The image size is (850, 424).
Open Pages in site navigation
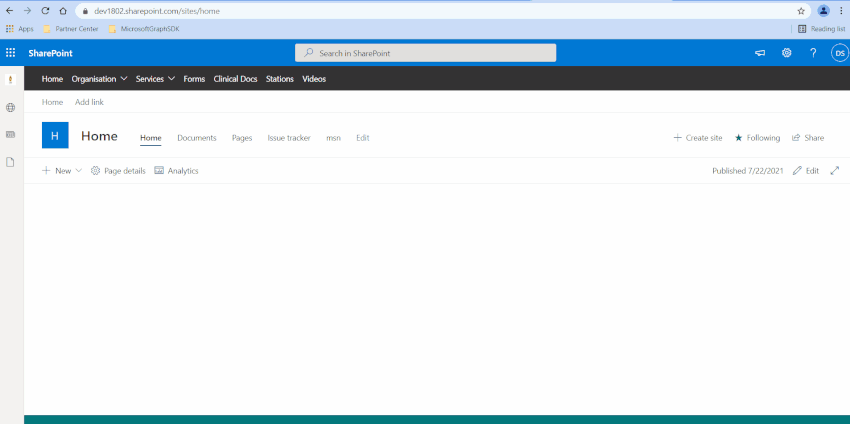242,138
